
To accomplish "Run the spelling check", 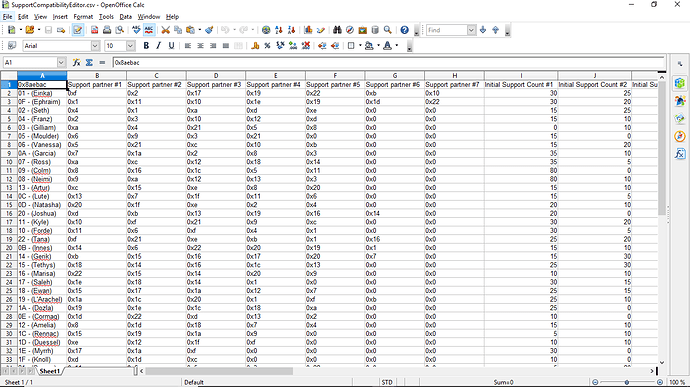I will point(136,30).
